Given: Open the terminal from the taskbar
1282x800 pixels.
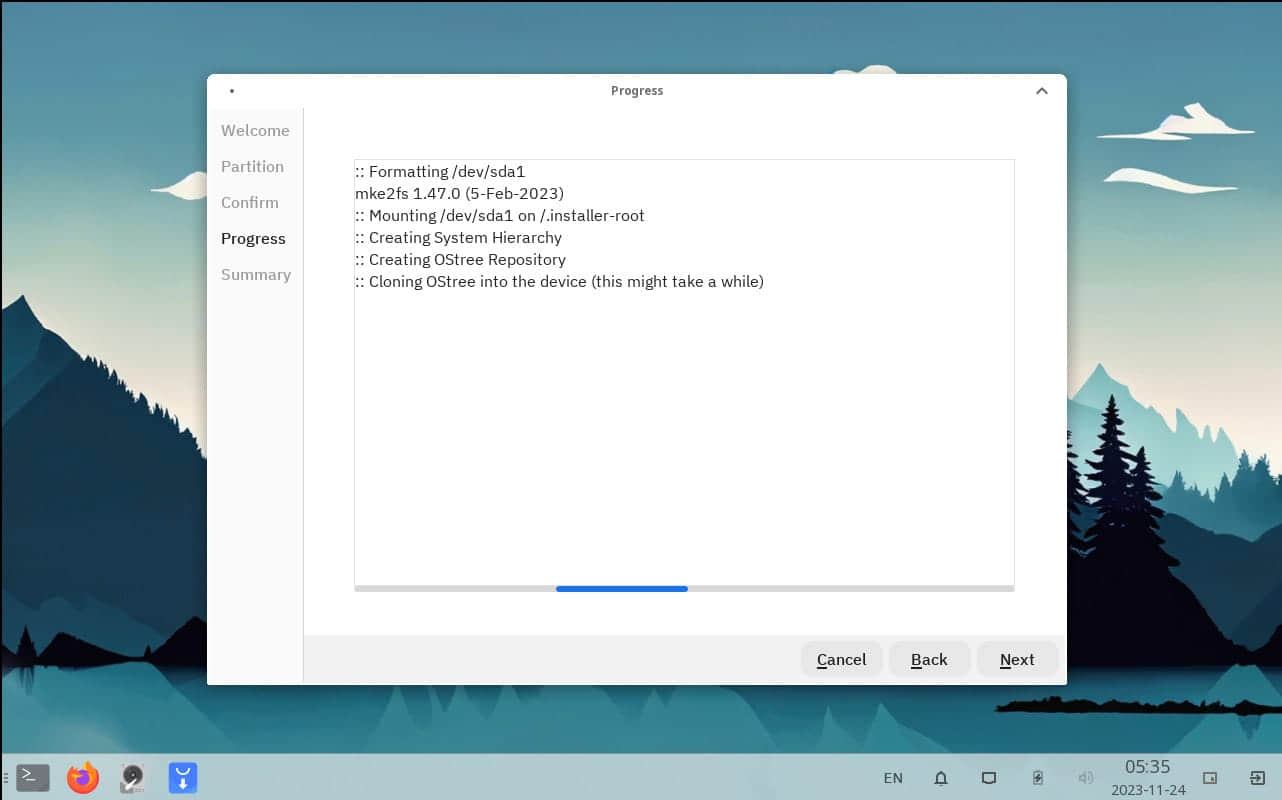Looking at the screenshot, I should [x=33, y=777].
